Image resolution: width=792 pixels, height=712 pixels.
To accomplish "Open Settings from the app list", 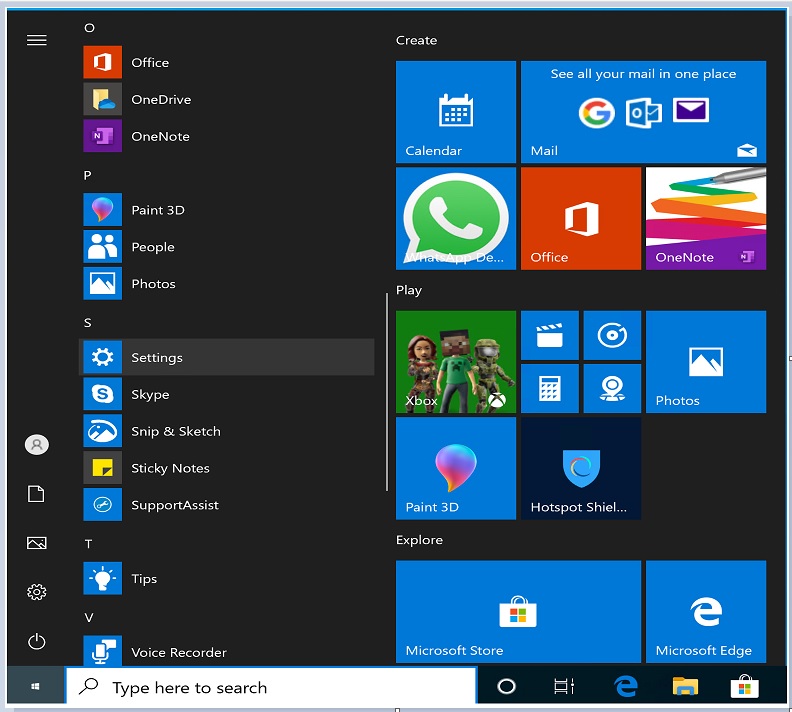I will 226,358.
